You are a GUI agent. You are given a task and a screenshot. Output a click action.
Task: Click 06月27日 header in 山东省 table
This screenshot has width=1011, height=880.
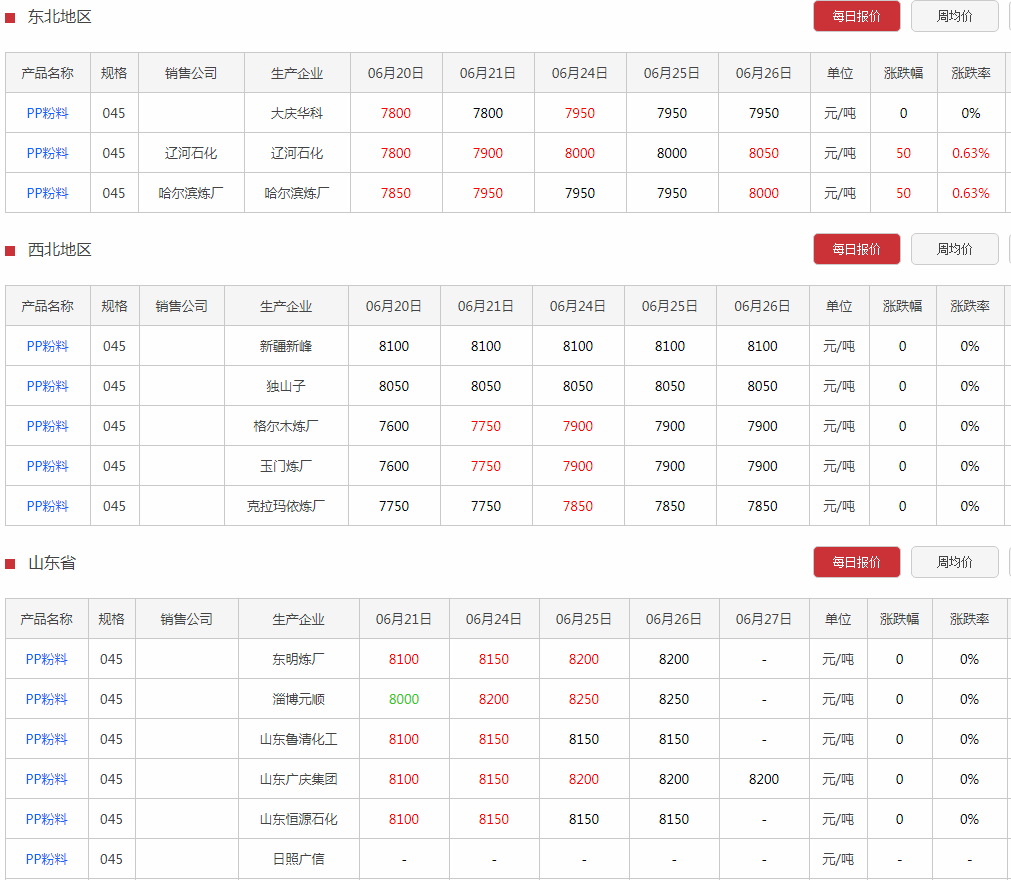(763, 619)
